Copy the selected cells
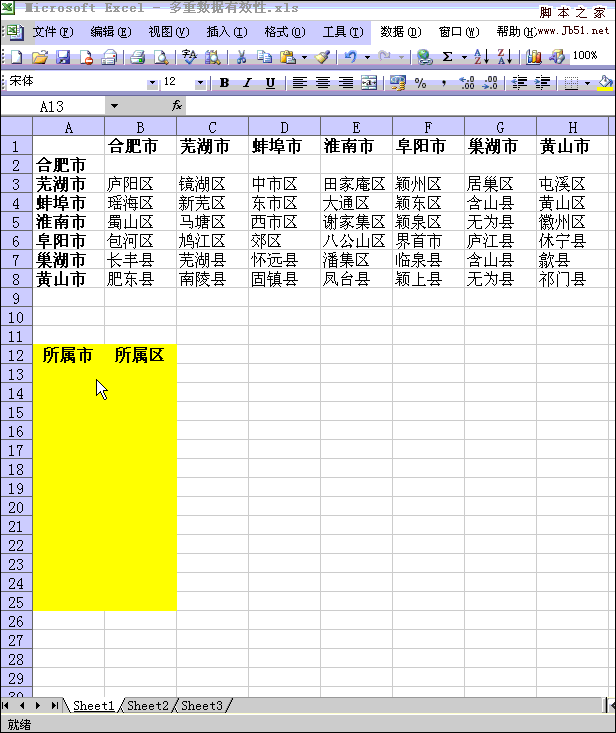 tap(265, 57)
